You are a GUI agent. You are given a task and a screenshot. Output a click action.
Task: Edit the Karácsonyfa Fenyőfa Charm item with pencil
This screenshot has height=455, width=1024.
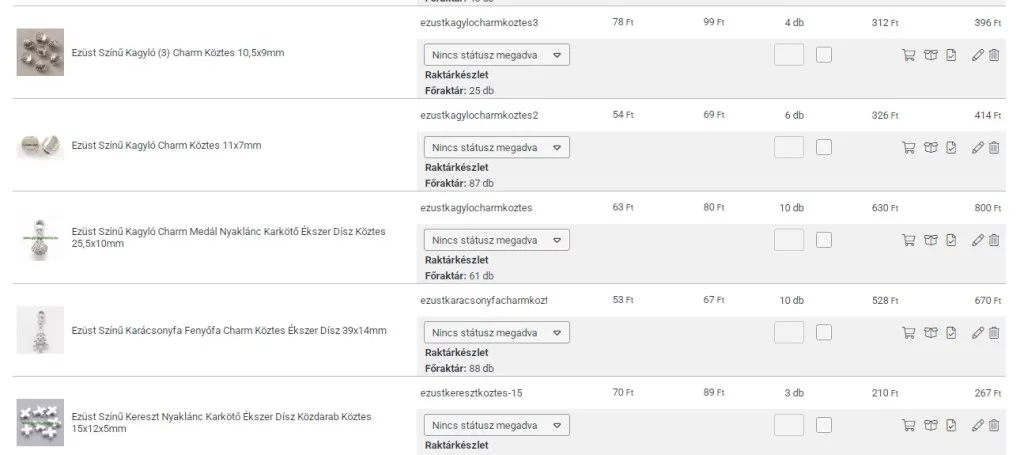click(x=978, y=332)
